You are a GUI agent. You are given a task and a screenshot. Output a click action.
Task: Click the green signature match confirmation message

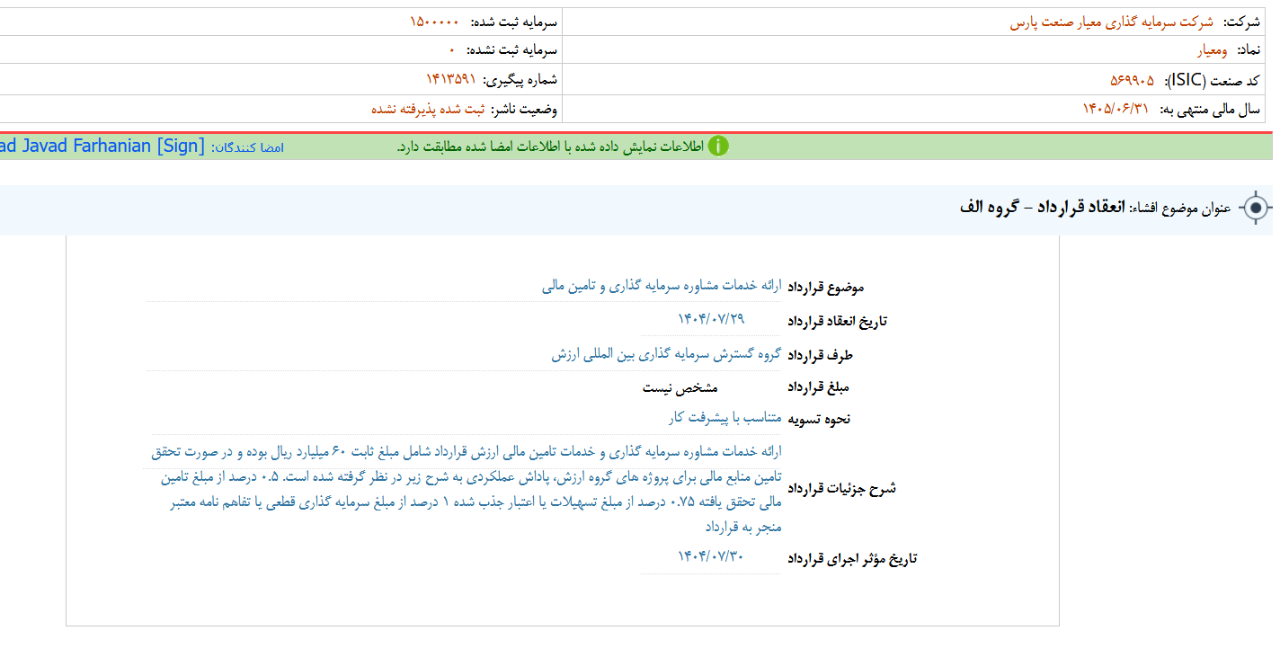tap(549, 147)
